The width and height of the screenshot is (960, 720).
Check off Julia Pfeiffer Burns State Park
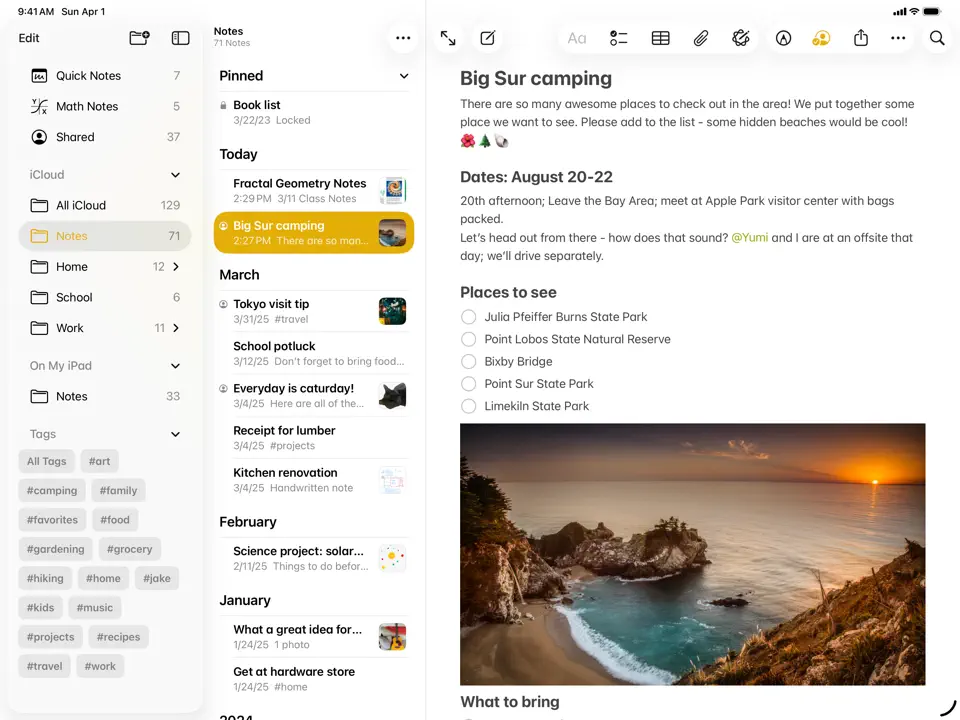click(468, 317)
